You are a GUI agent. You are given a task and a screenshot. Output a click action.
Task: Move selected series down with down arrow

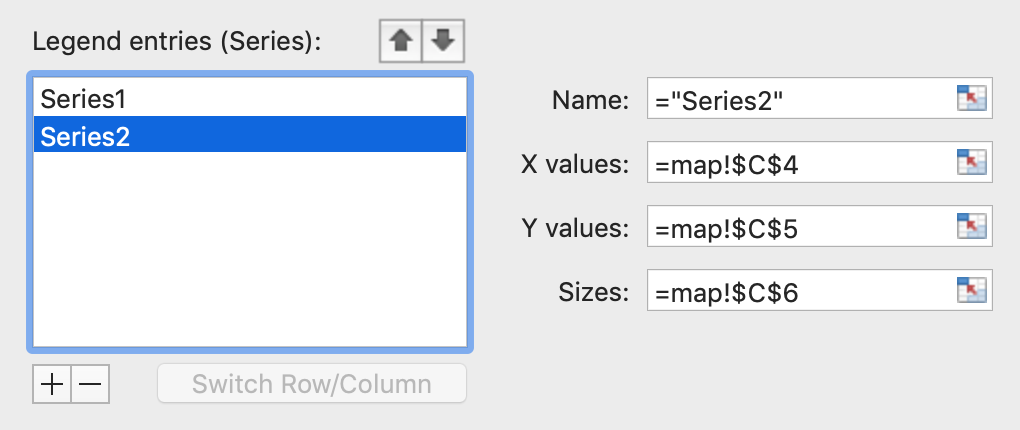click(443, 41)
